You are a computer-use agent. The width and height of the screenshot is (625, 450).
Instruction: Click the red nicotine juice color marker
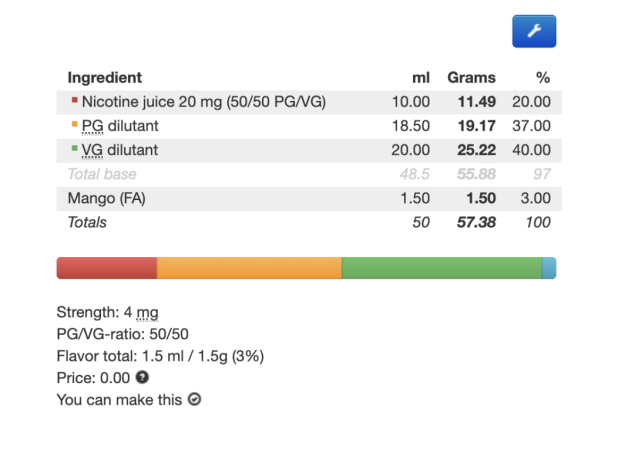pyautogui.click(x=75, y=100)
